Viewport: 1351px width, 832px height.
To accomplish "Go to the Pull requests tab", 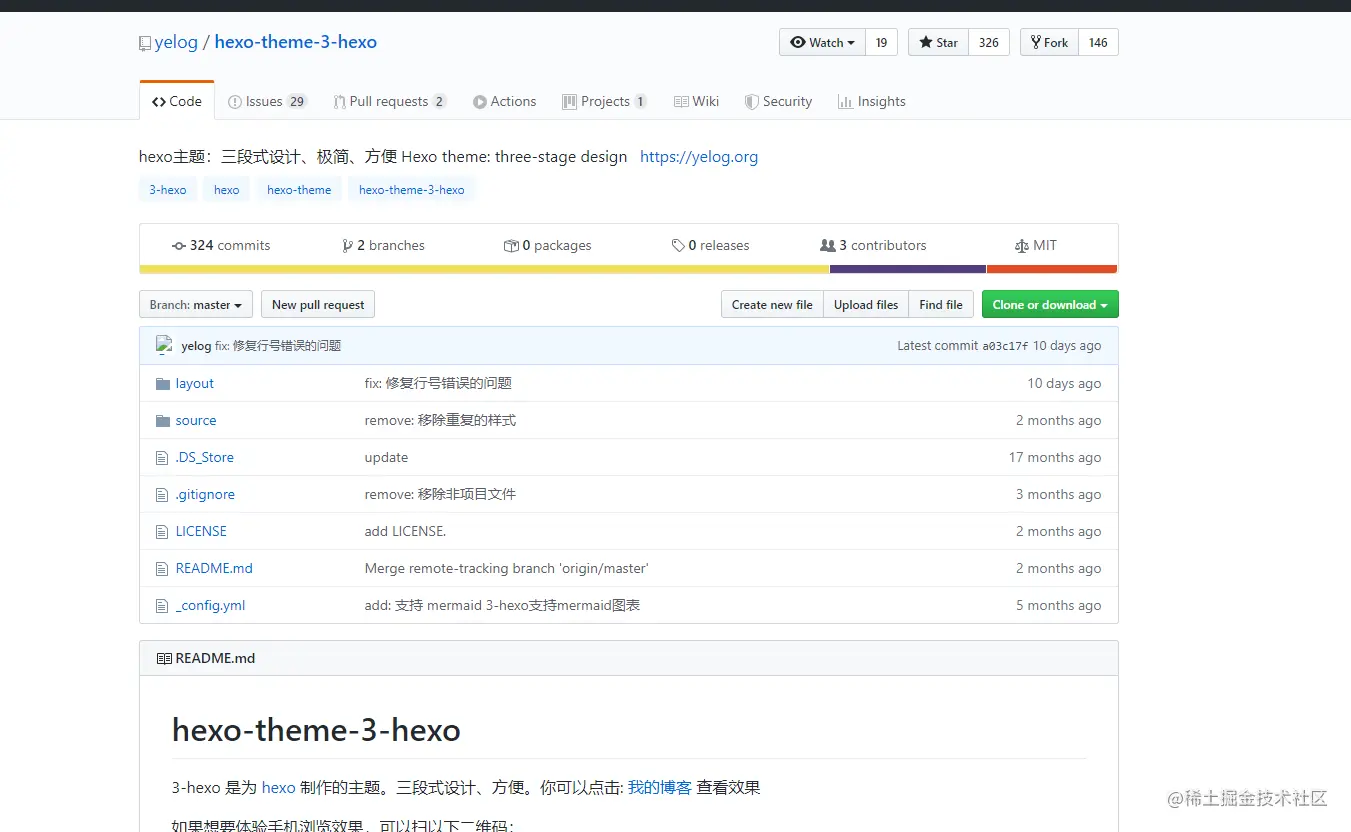I will click(390, 101).
